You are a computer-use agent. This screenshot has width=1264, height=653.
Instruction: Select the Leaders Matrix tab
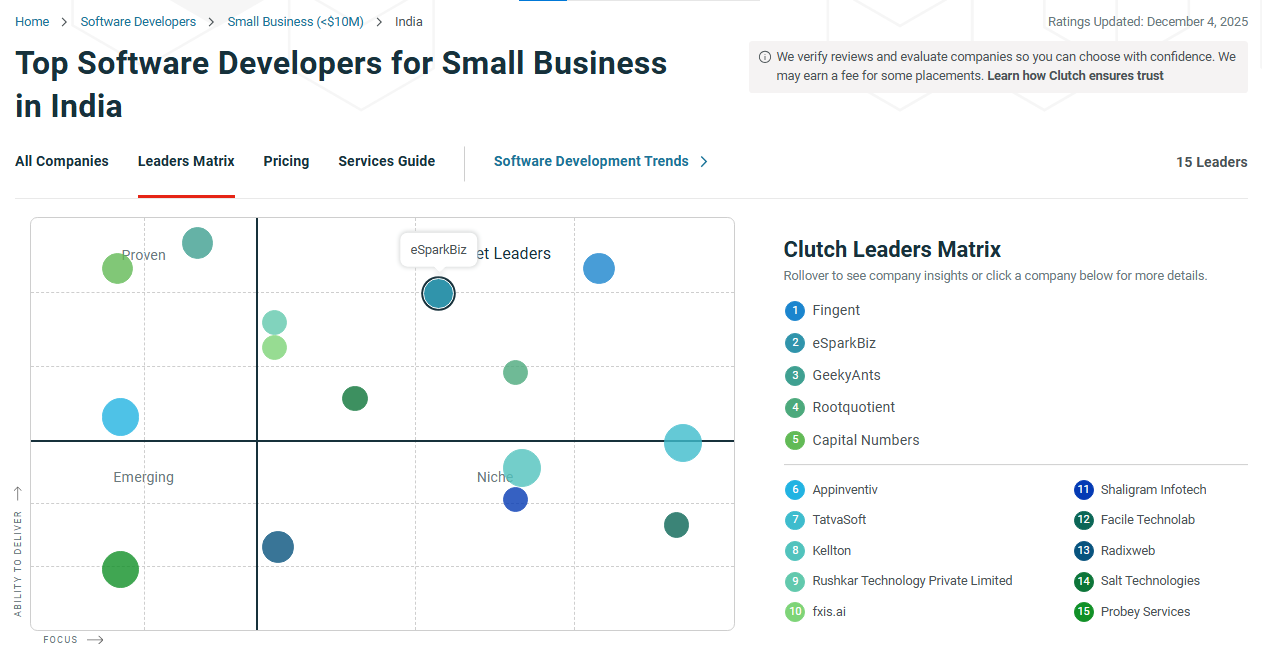tap(186, 161)
